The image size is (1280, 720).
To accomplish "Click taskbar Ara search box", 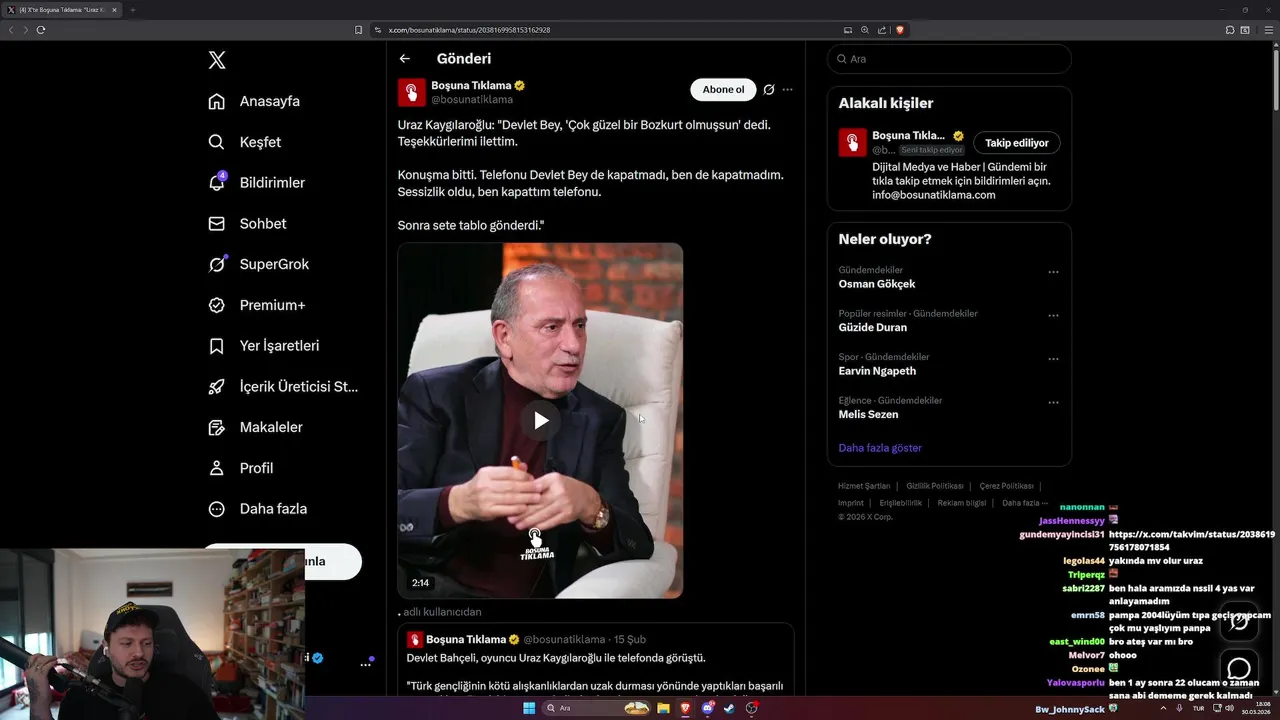I will point(598,708).
